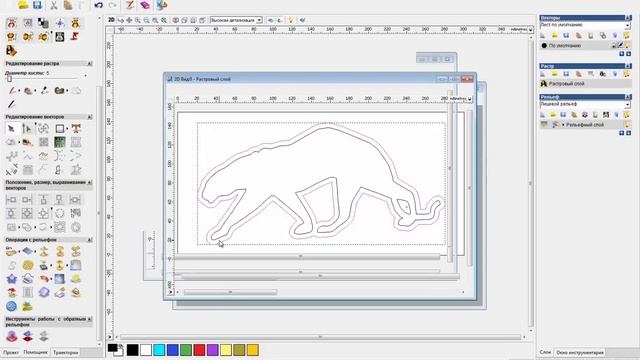This screenshot has width=640, height=360.
Task: Pick the cyan color swatch
Action: (159, 350)
